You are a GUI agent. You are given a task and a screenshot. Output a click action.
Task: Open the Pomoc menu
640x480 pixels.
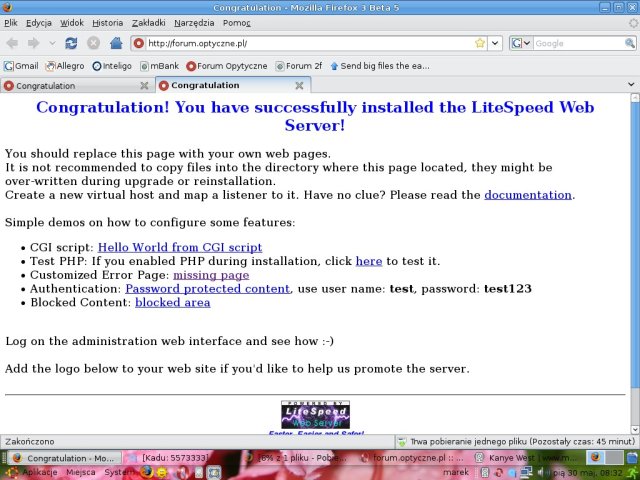coord(236,23)
